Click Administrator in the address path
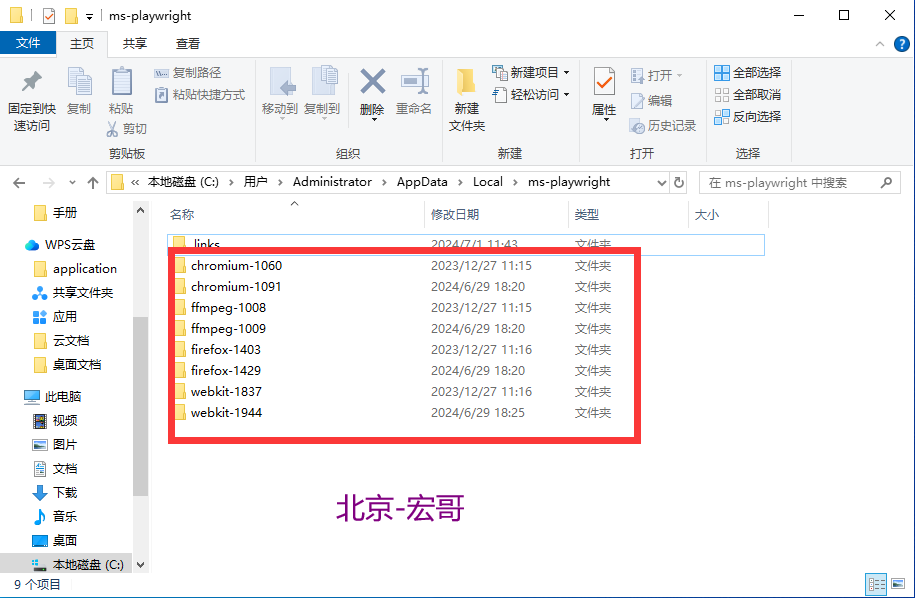The height and width of the screenshot is (598, 915). [332, 182]
